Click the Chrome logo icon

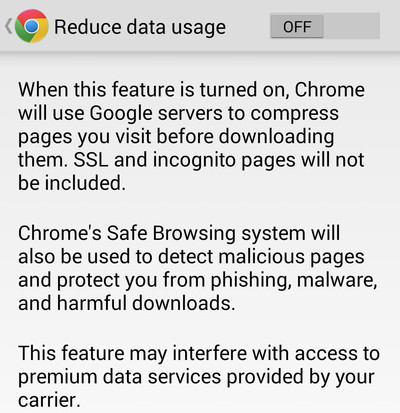[x=32, y=26]
